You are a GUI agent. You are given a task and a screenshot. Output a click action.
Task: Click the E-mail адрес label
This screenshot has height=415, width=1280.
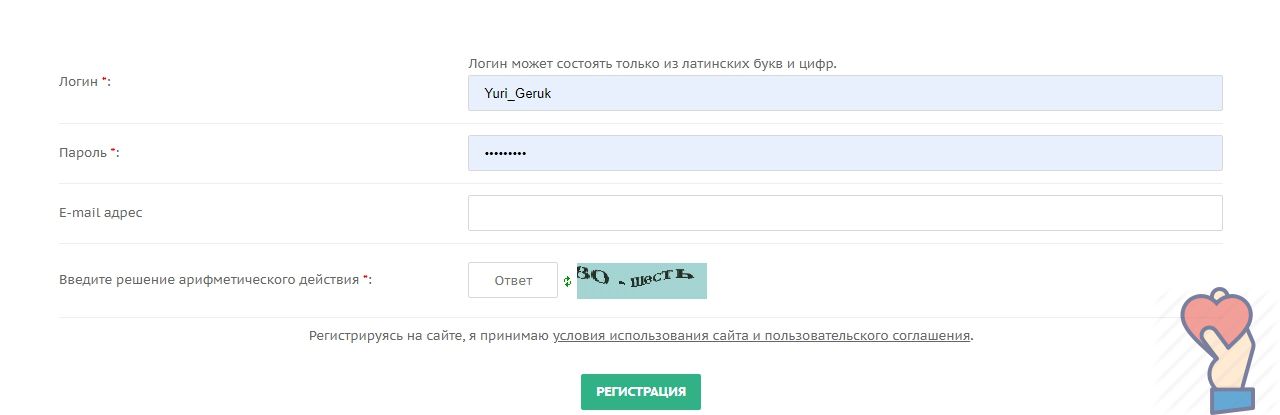pos(101,212)
